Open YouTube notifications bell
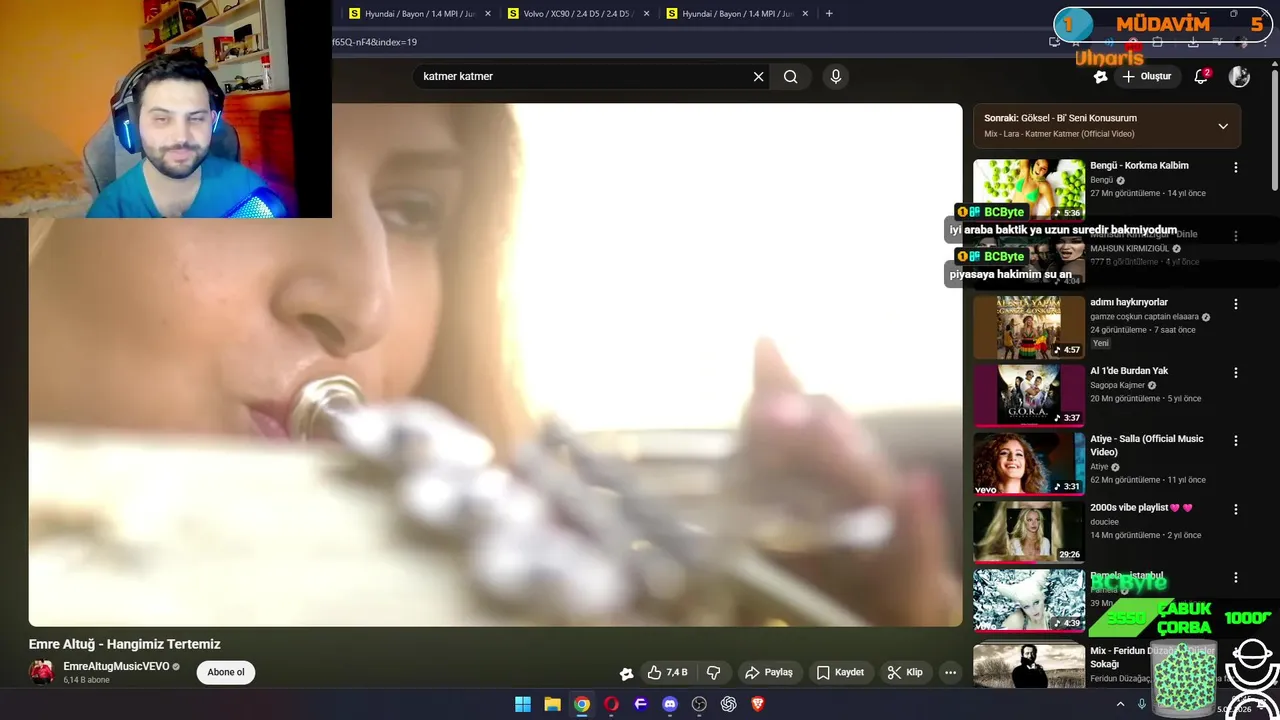The width and height of the screenshot is (1280, 720). click(1202, 76)
